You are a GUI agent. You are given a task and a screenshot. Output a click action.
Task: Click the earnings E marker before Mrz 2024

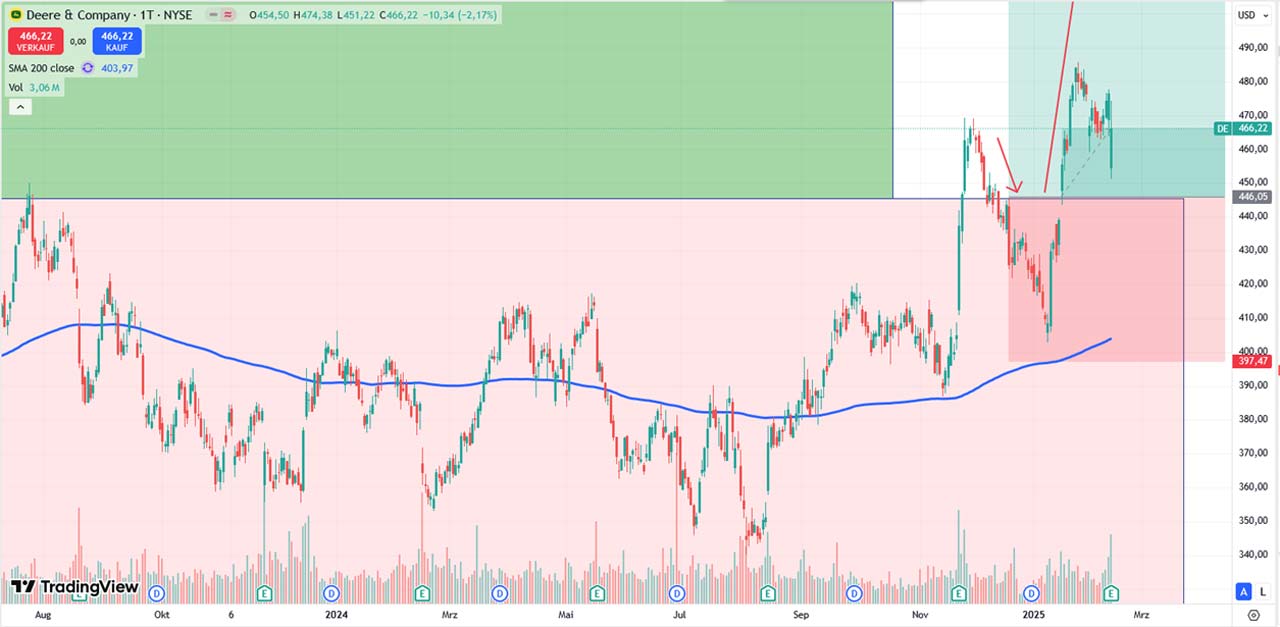[x=423, y=592]
